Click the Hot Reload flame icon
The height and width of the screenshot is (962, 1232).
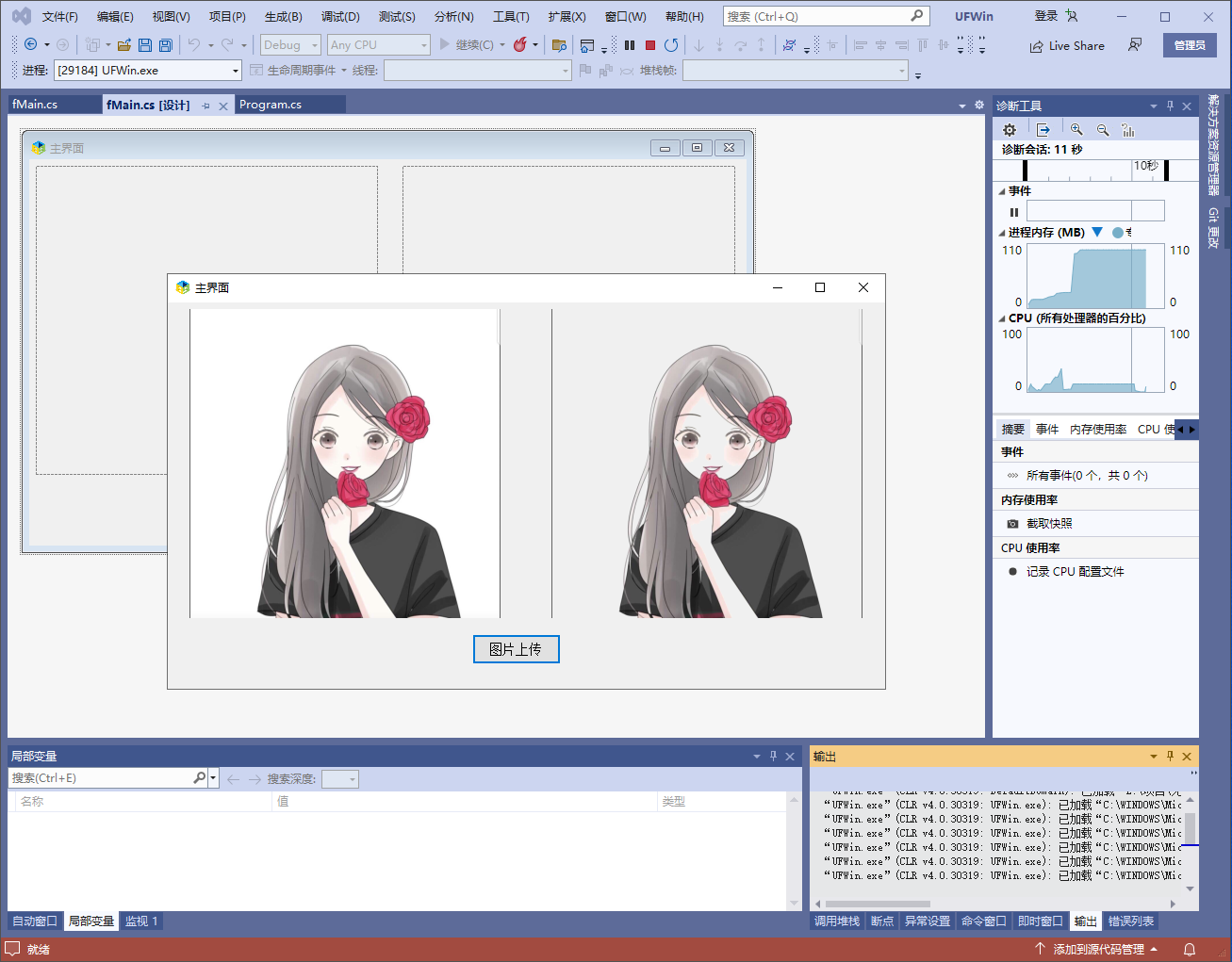pyautogui.click(x=519, y=44)
